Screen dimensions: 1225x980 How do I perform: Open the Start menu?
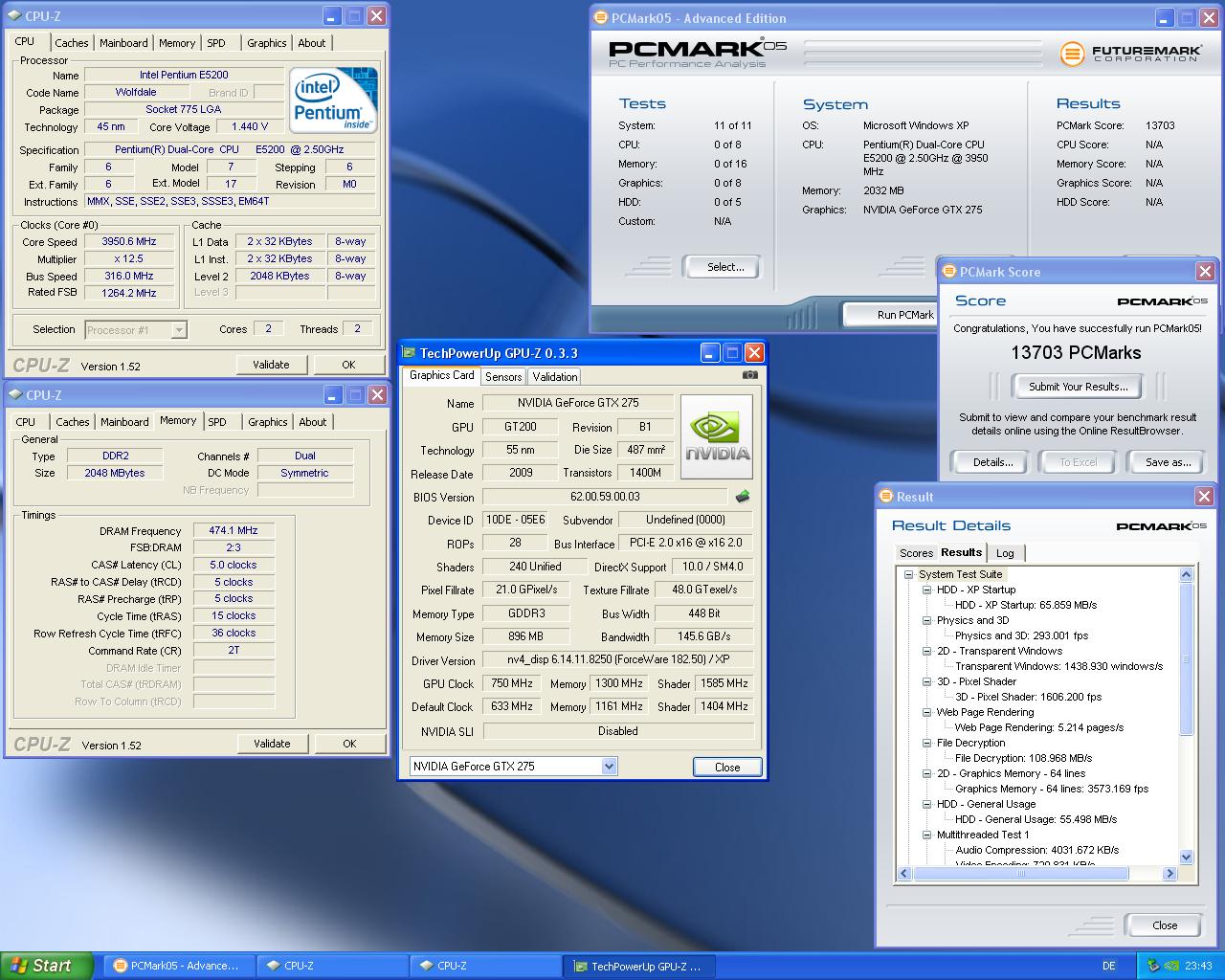coord(46,966)
